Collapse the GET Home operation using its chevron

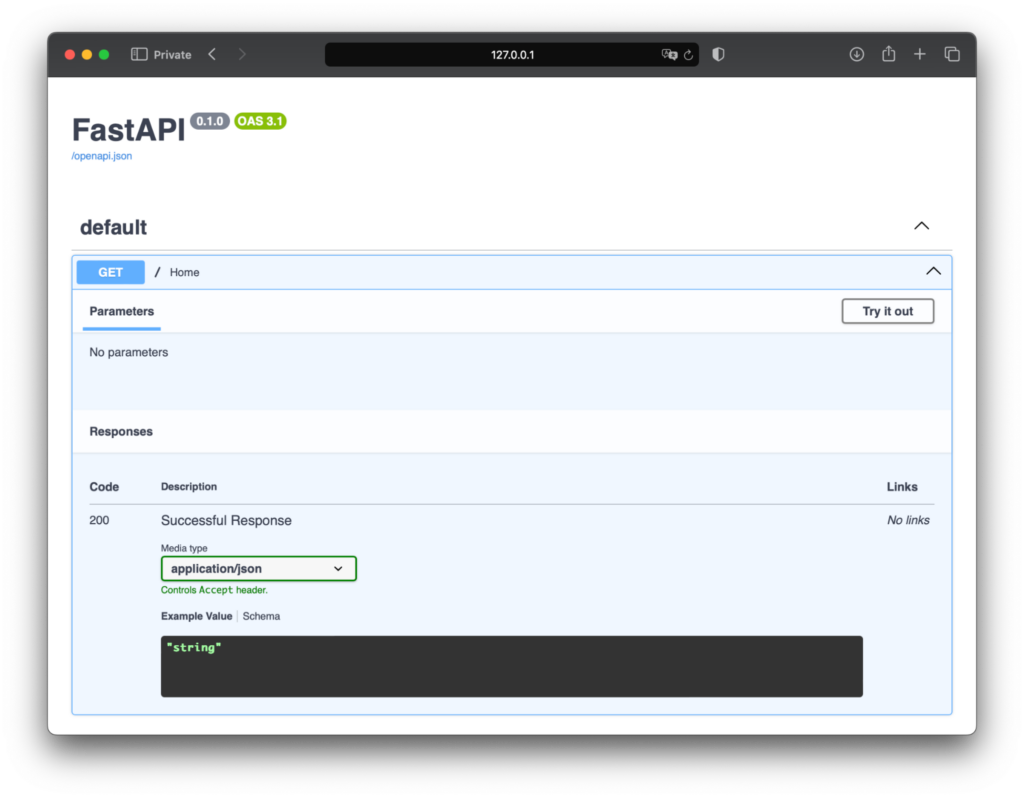pos(933,271)
